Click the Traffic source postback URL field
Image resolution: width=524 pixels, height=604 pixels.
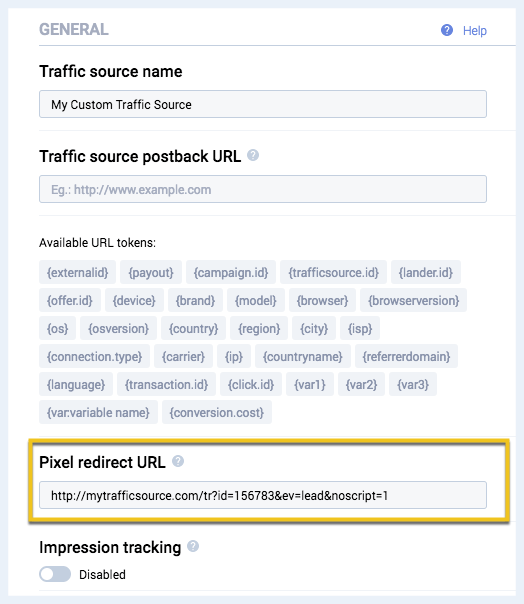[263, 189]
